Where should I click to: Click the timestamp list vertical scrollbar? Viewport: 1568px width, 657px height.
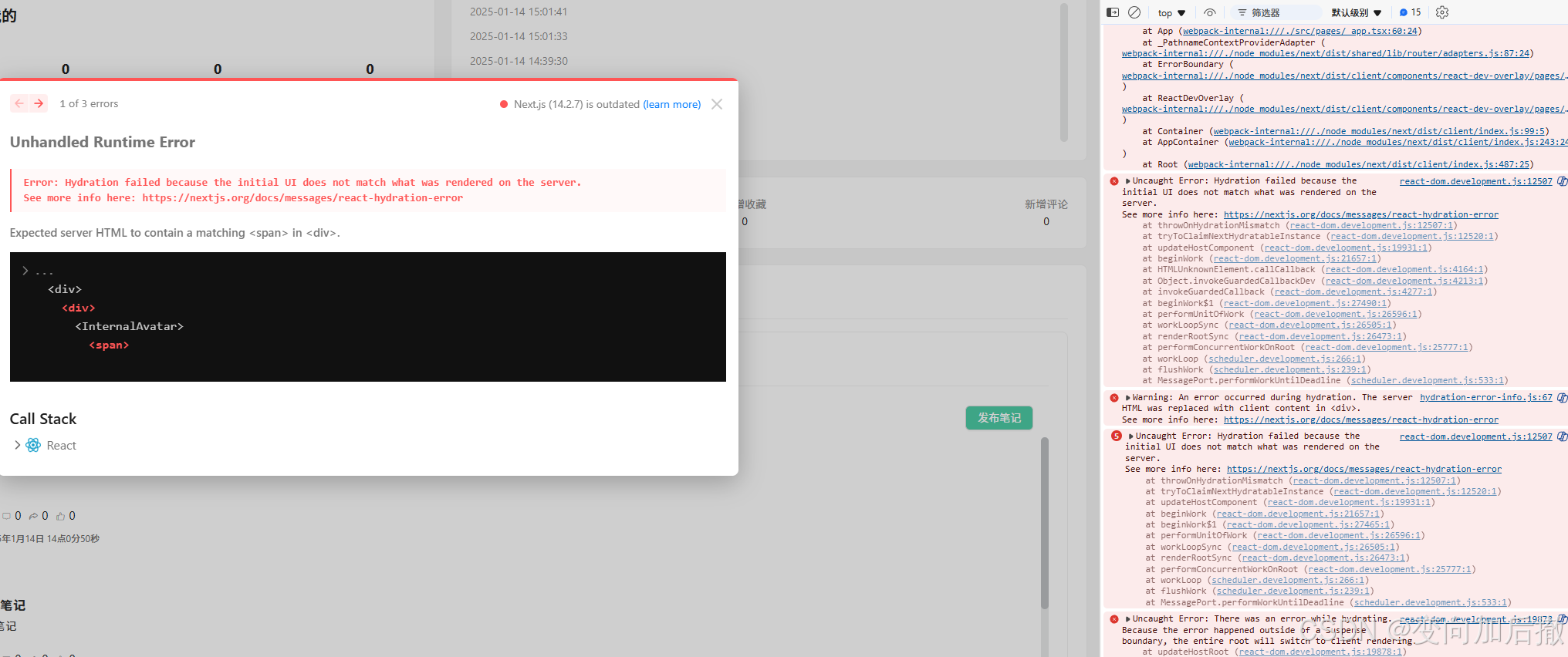click(x=1064, y=72)
